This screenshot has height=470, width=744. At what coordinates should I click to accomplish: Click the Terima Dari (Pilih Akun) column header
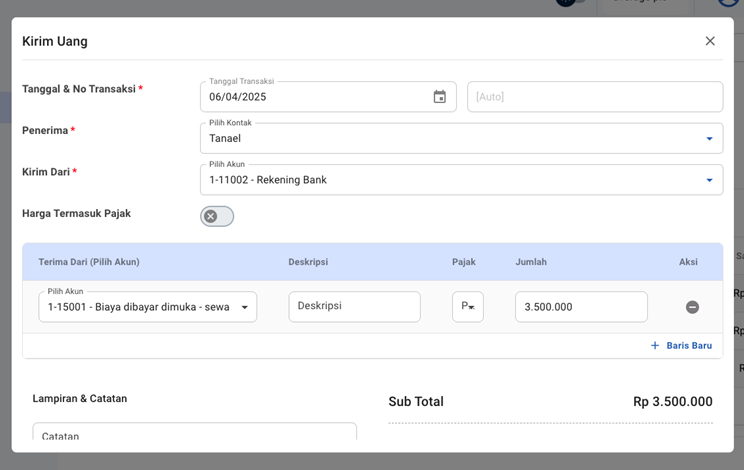[x=89, y=262]
